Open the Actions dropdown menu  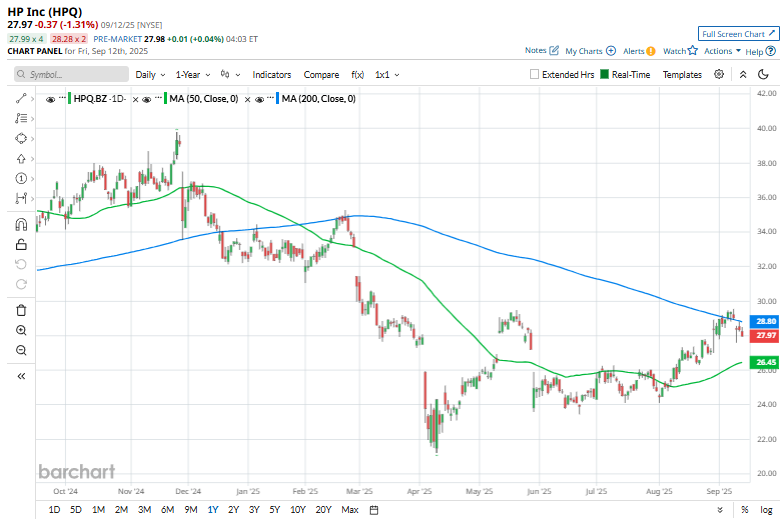(722, 51)
